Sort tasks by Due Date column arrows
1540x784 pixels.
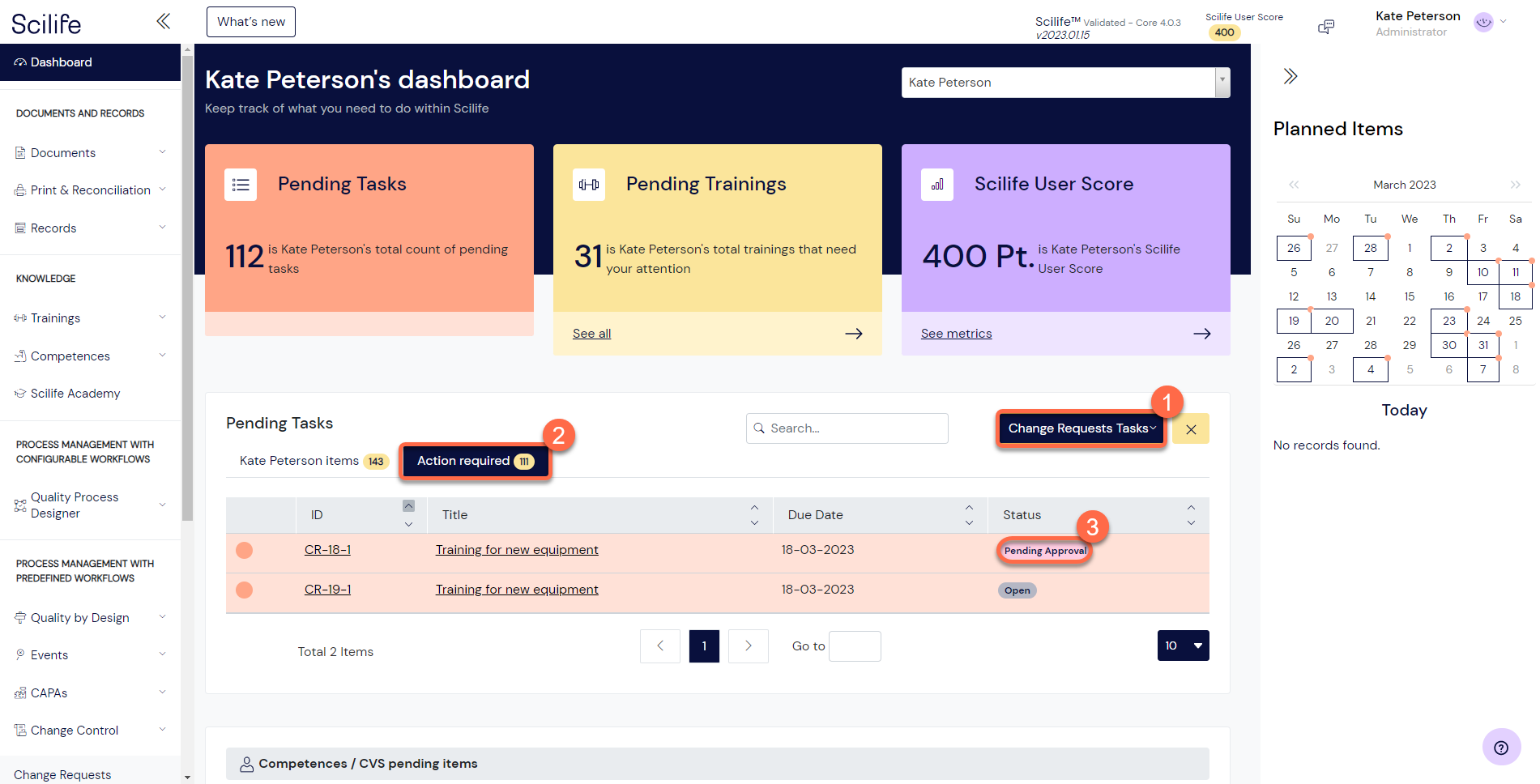969,515
